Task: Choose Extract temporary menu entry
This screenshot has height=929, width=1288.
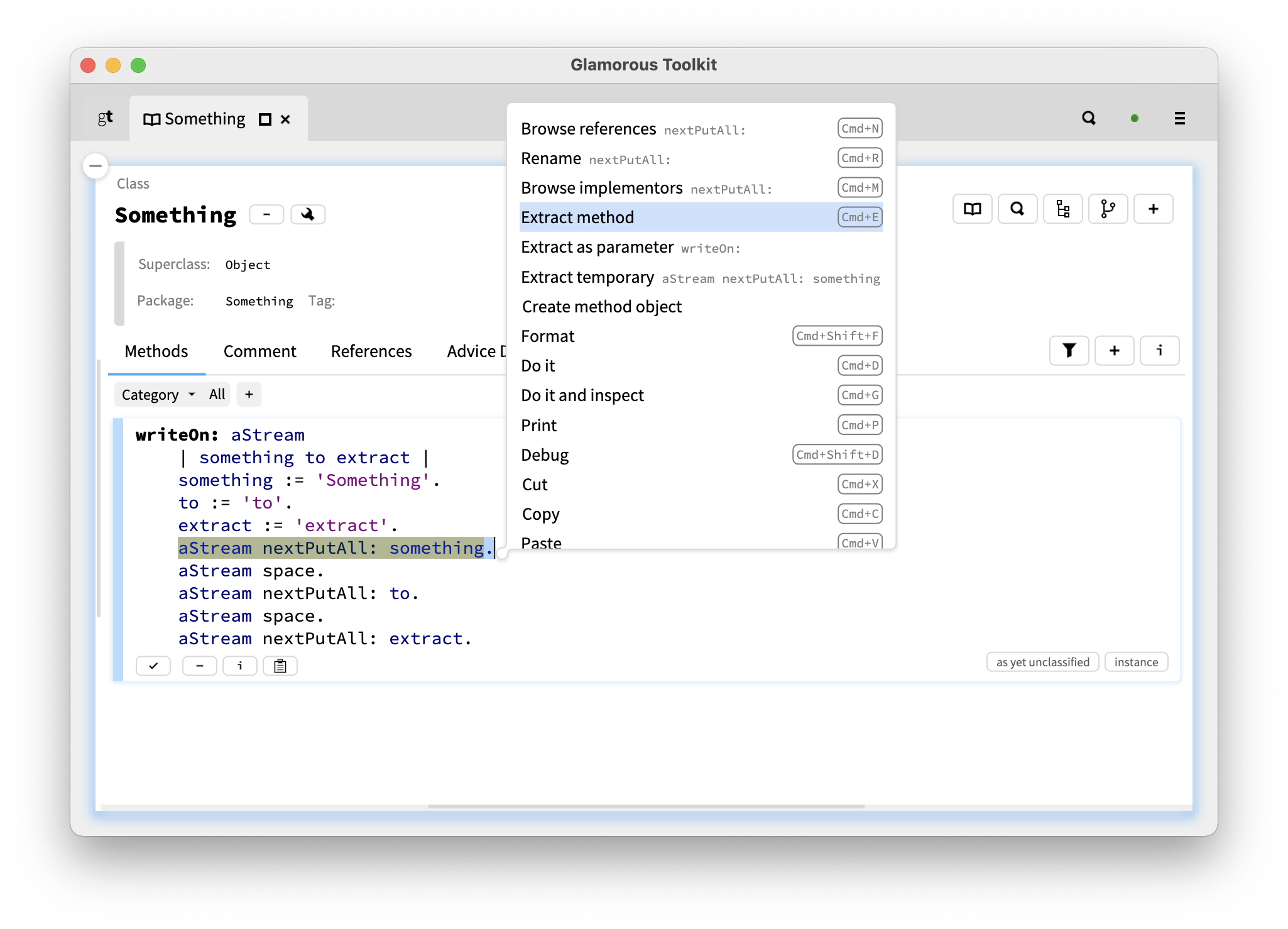Action: pyautogui.click(x=701, y=277)
